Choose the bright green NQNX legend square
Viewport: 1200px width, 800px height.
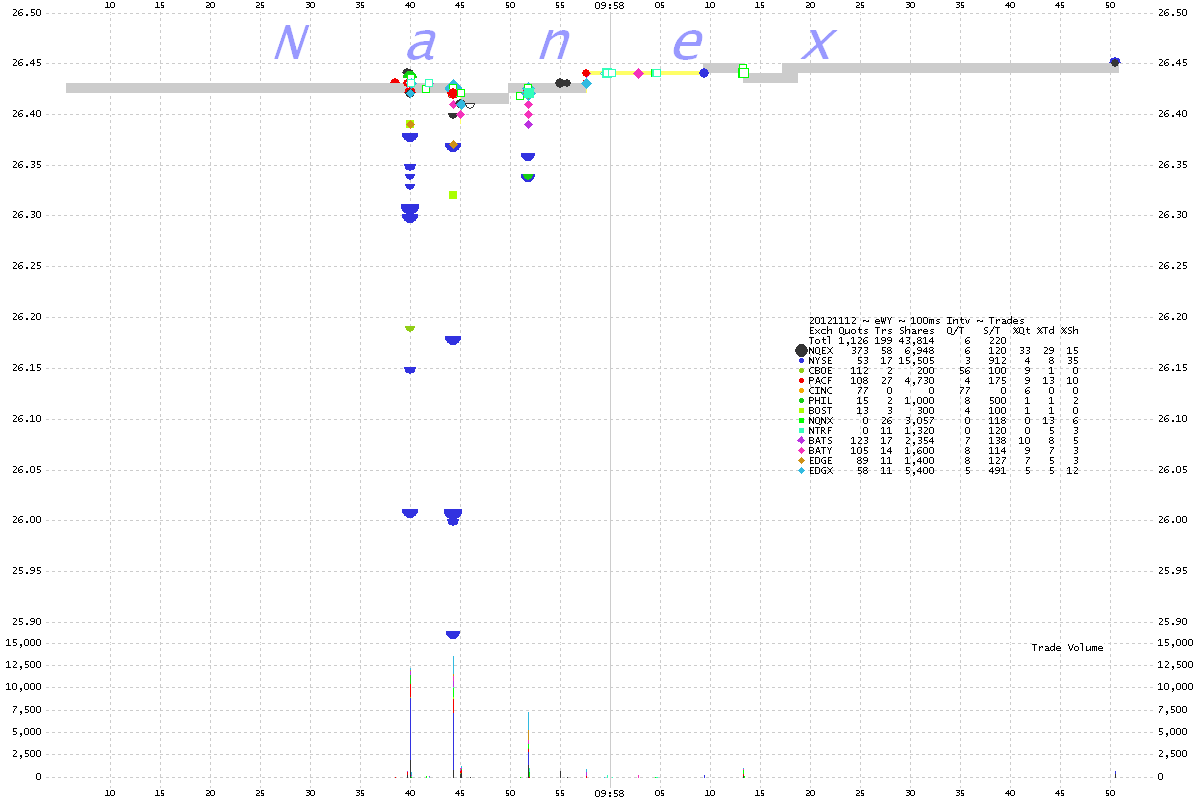pos(801,420)
